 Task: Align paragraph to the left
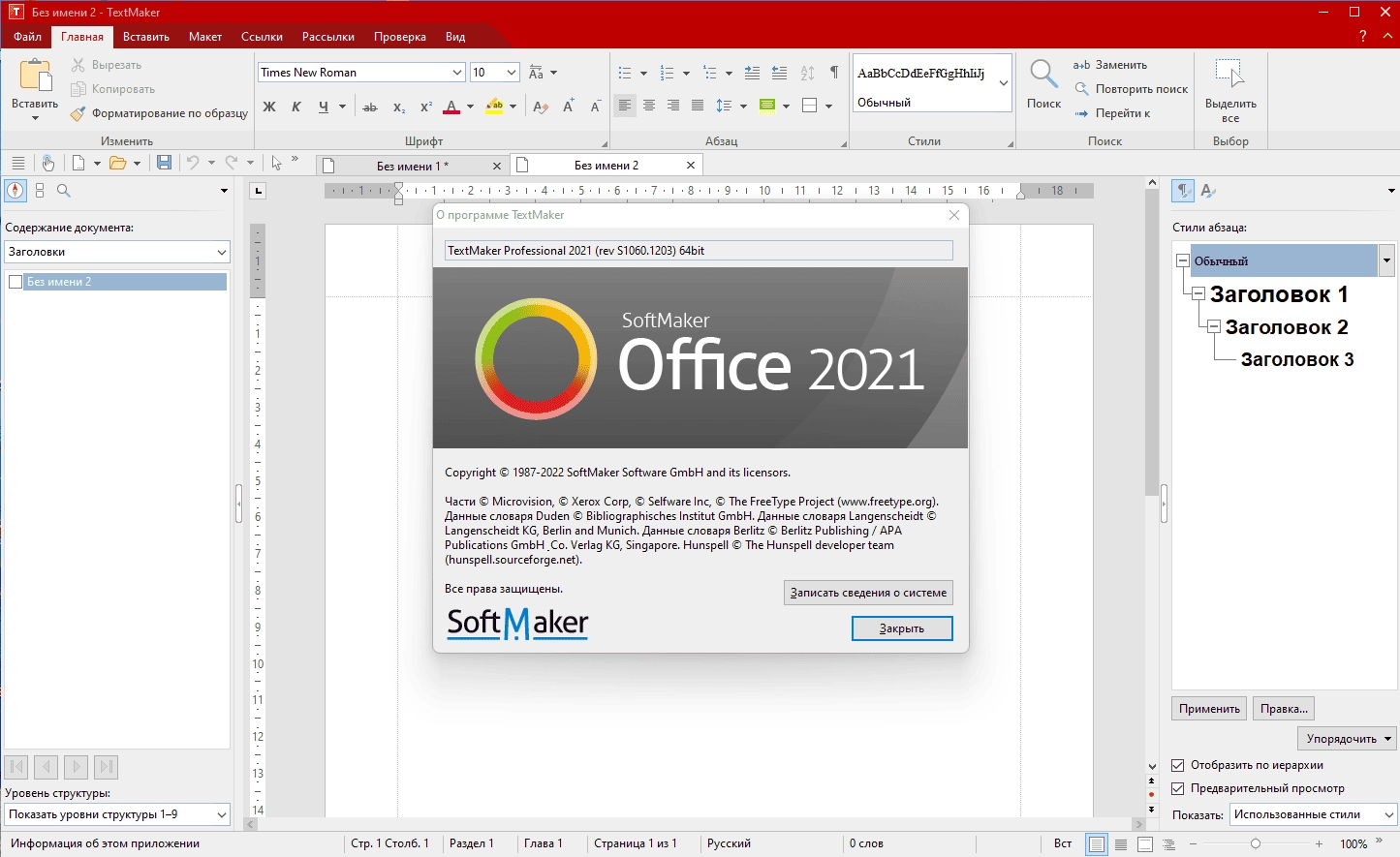tap(625, 106)
